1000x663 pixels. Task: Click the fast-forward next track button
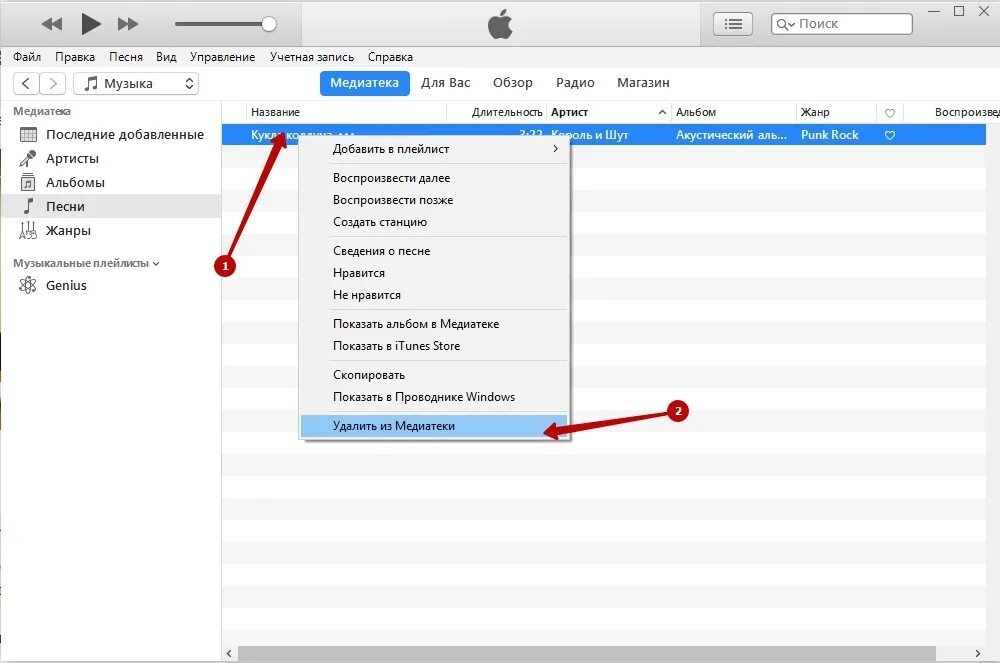click(x=128, y=24)
